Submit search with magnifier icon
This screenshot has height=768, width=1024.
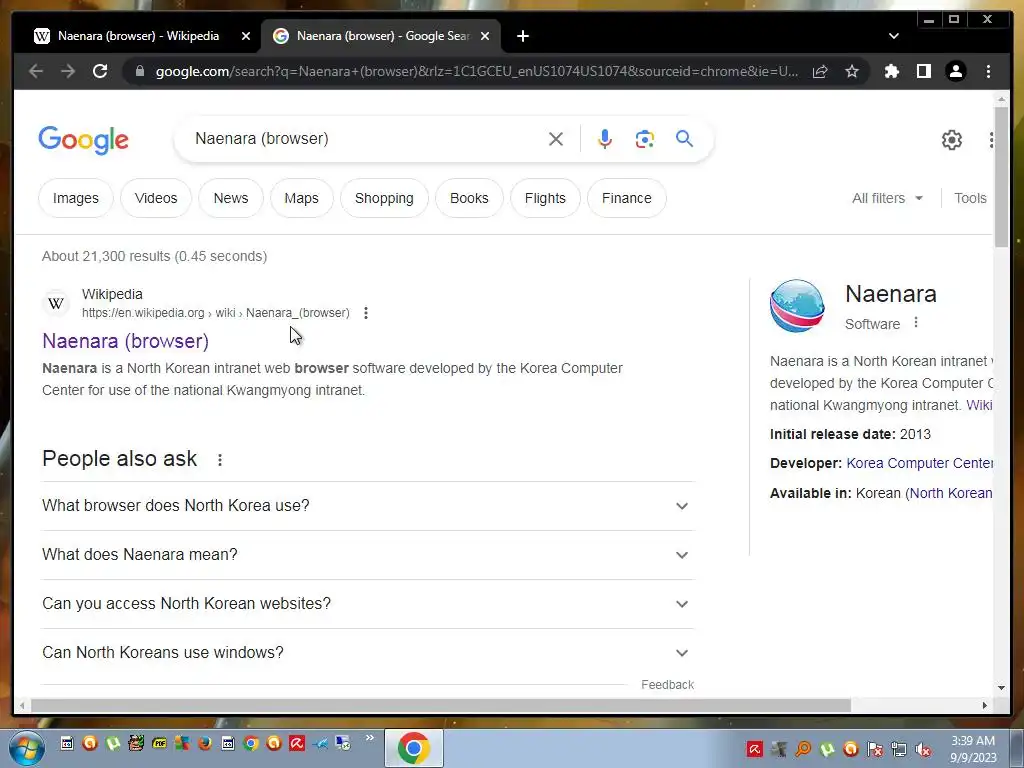[x=684, y=138]
